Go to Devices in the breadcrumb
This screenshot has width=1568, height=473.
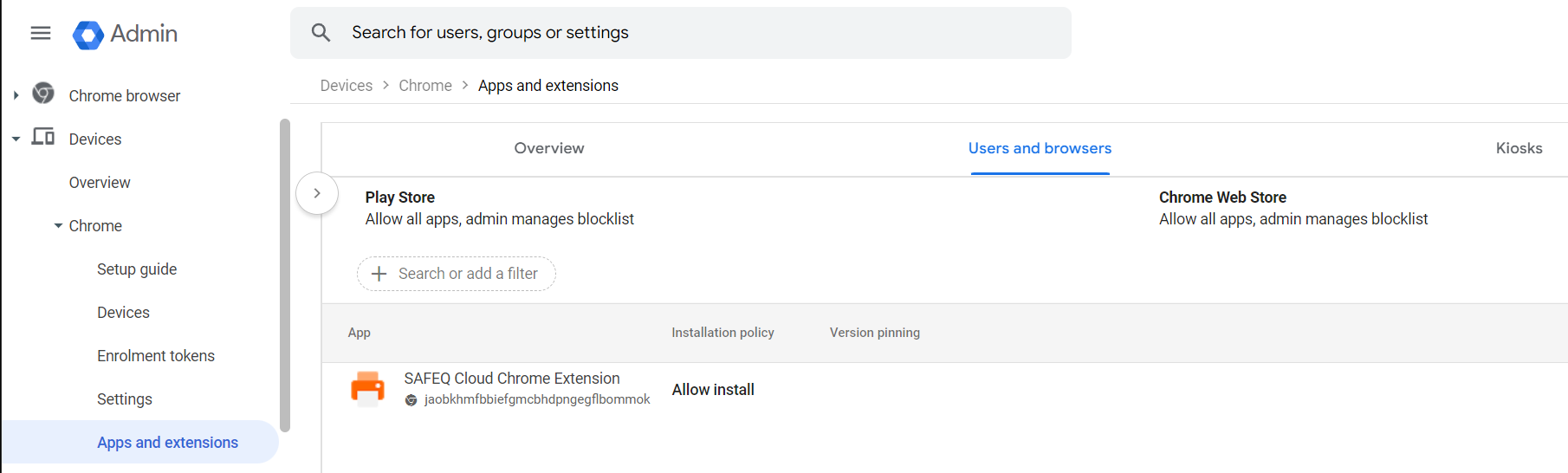(346, 86)
